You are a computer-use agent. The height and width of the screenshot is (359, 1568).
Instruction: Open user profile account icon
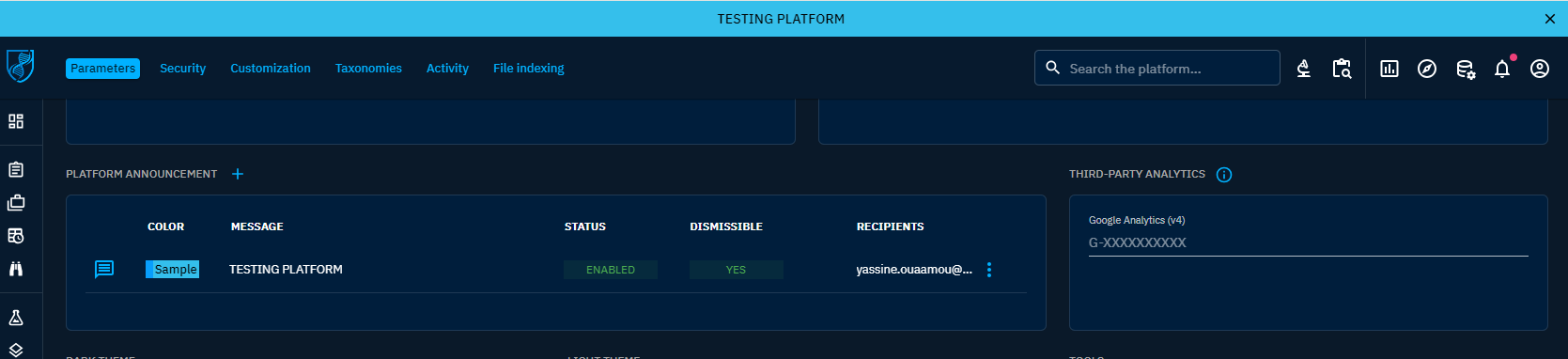tap(1540, 69)
